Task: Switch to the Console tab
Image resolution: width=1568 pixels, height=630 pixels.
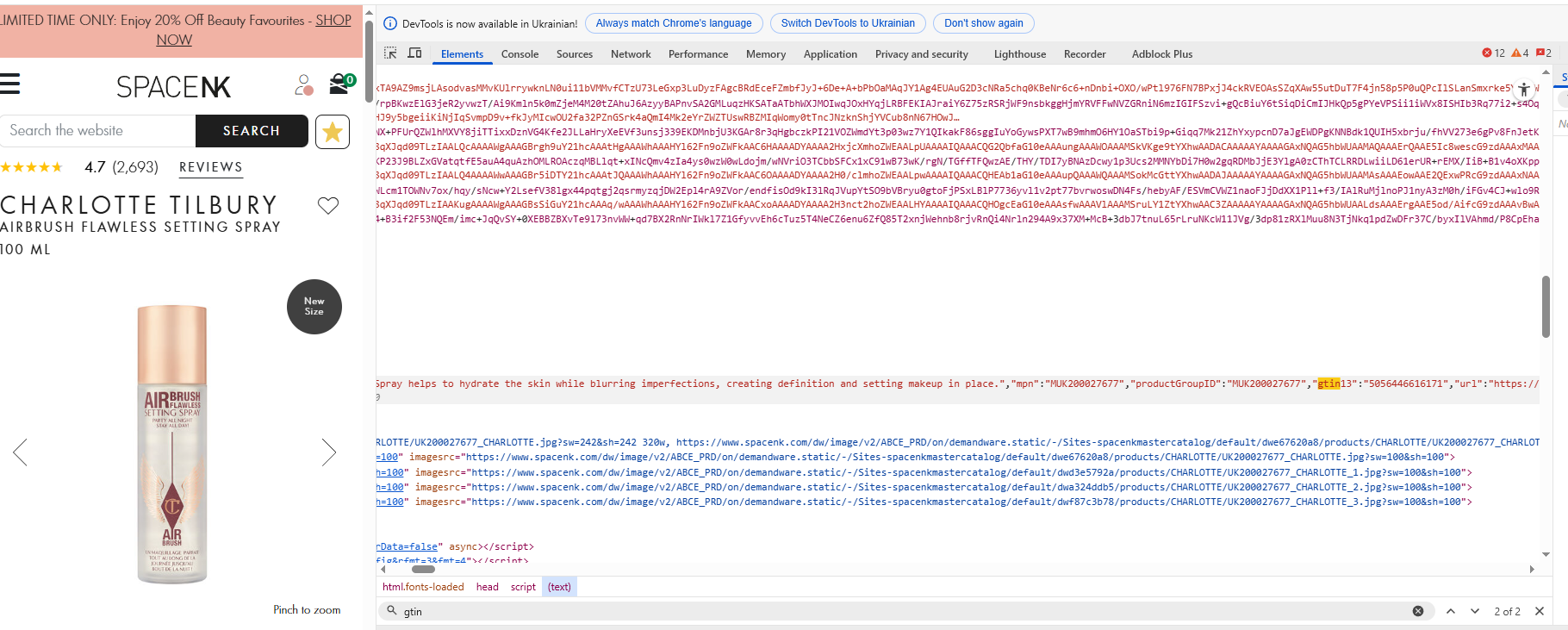Action: (520, 54)
